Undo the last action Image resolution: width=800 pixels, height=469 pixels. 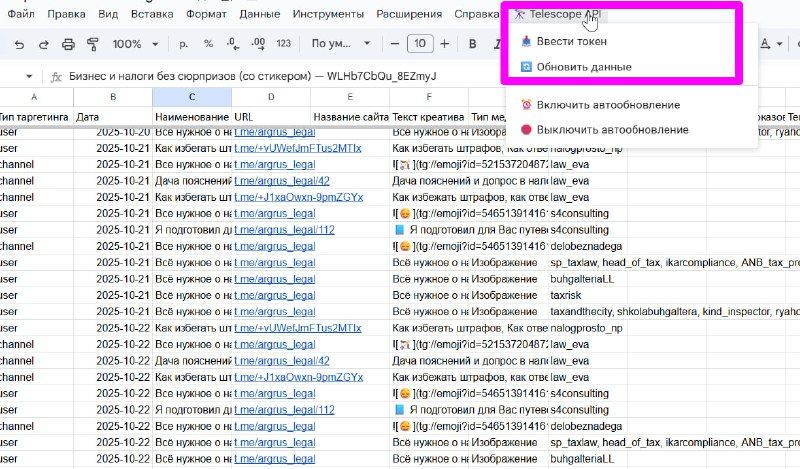19,44
